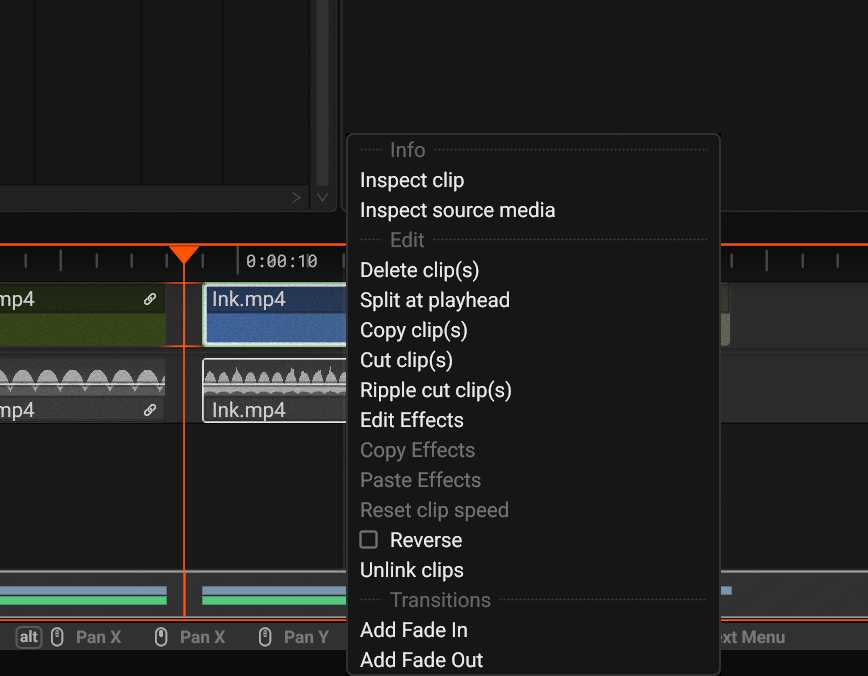Click the vertical scrollbar handle
The height and width of the screenshot is (676, 868).
tap(322, 92)
